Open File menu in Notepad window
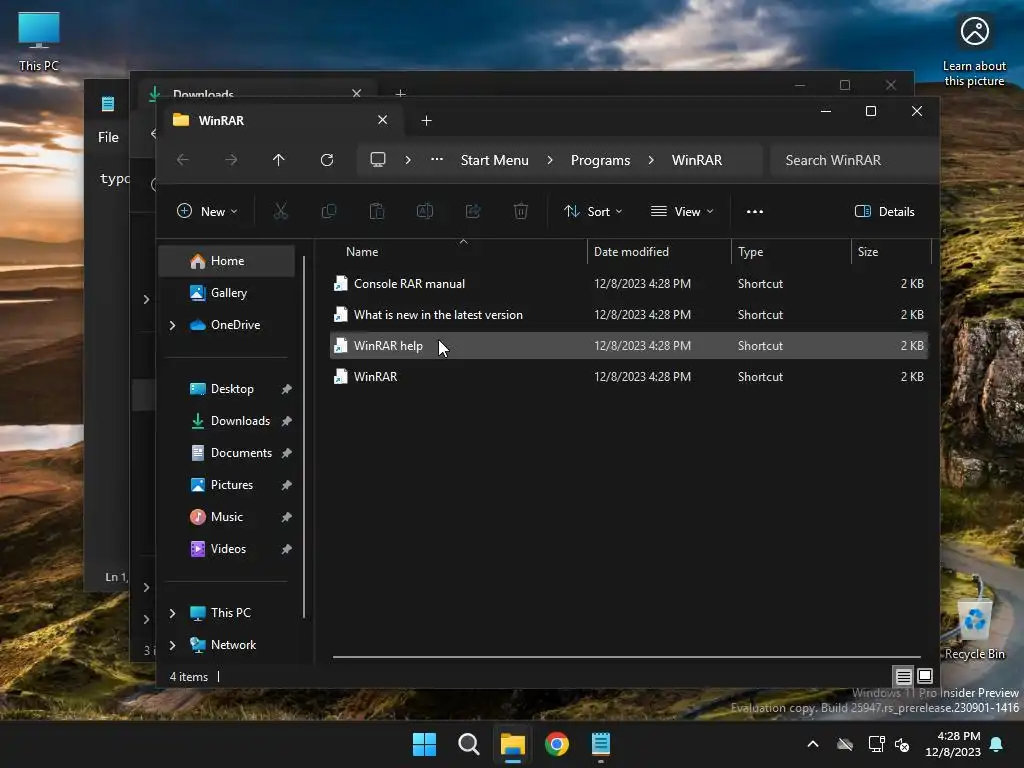The width and height of the screenshot is (1024, 768). tap(108, 137)
